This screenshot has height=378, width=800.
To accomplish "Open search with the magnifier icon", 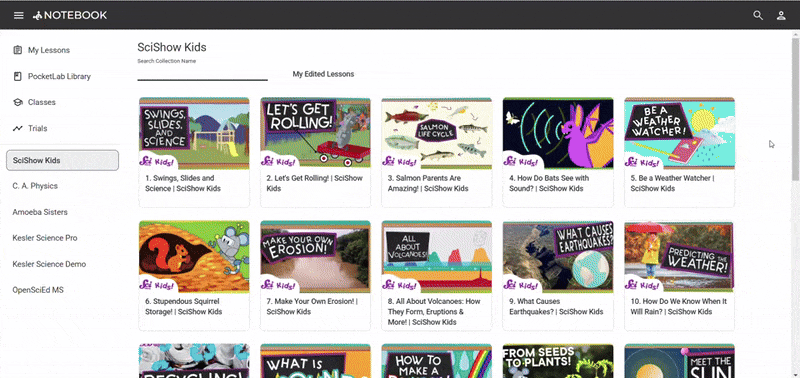I will pyautogui.click(x=758, y=15).
